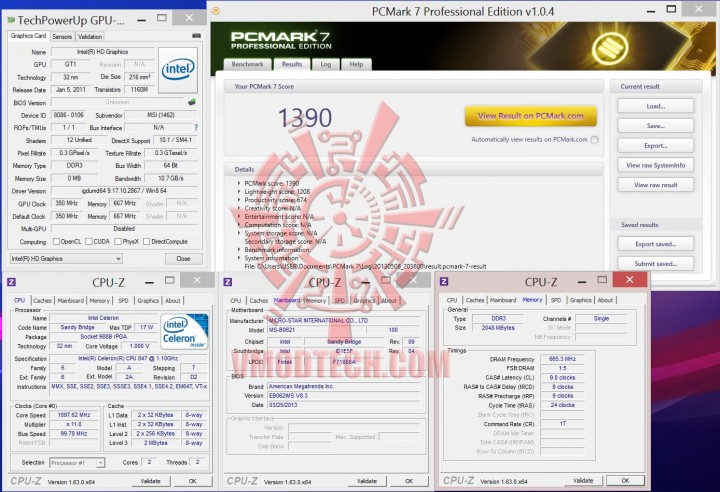Click the Driver Version field in GPU-Z
The height and width of the screenshot is (492, 720).
(124, 191)
